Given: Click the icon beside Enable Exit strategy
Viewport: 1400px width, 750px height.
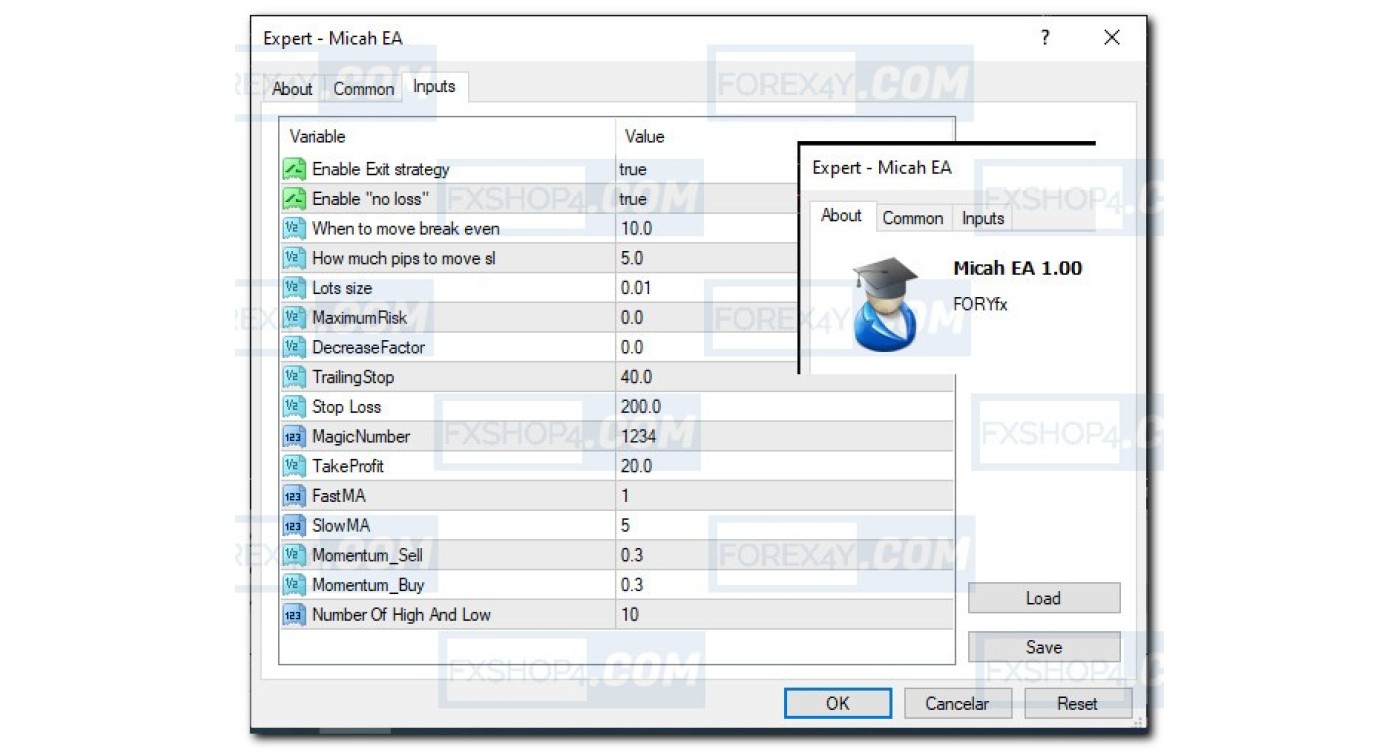Looking at the screenshot, I should coord(294,169).
